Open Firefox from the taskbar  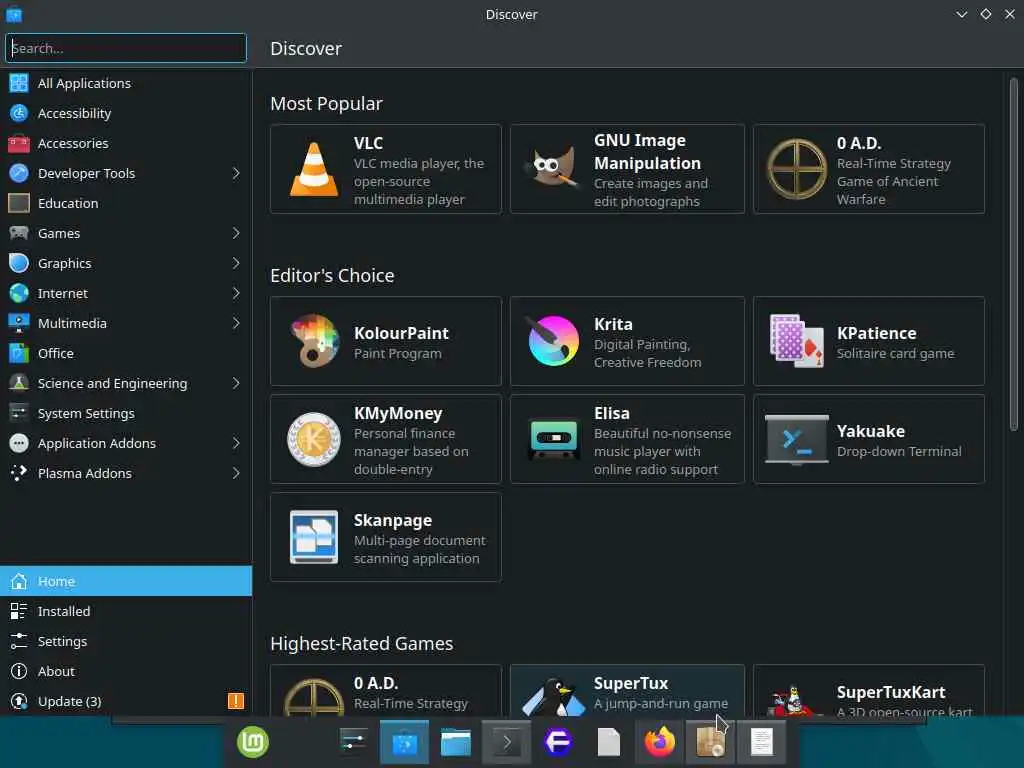(x=659, y=742)
